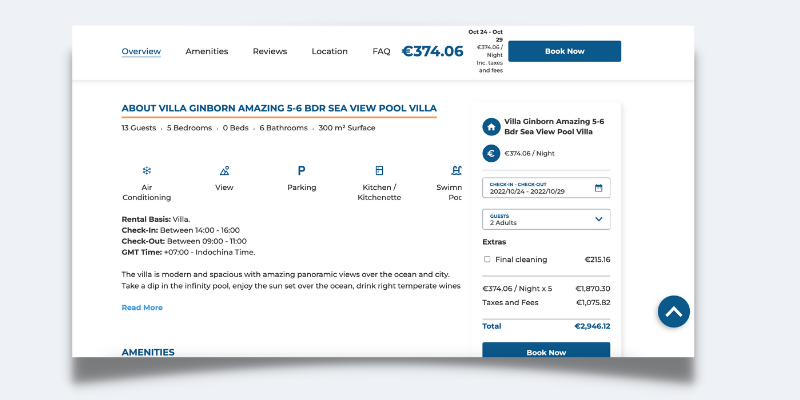Click the Oct 24 - Oct 29 header dates
This screenshot has height=400, width=800.
[486, 36]
